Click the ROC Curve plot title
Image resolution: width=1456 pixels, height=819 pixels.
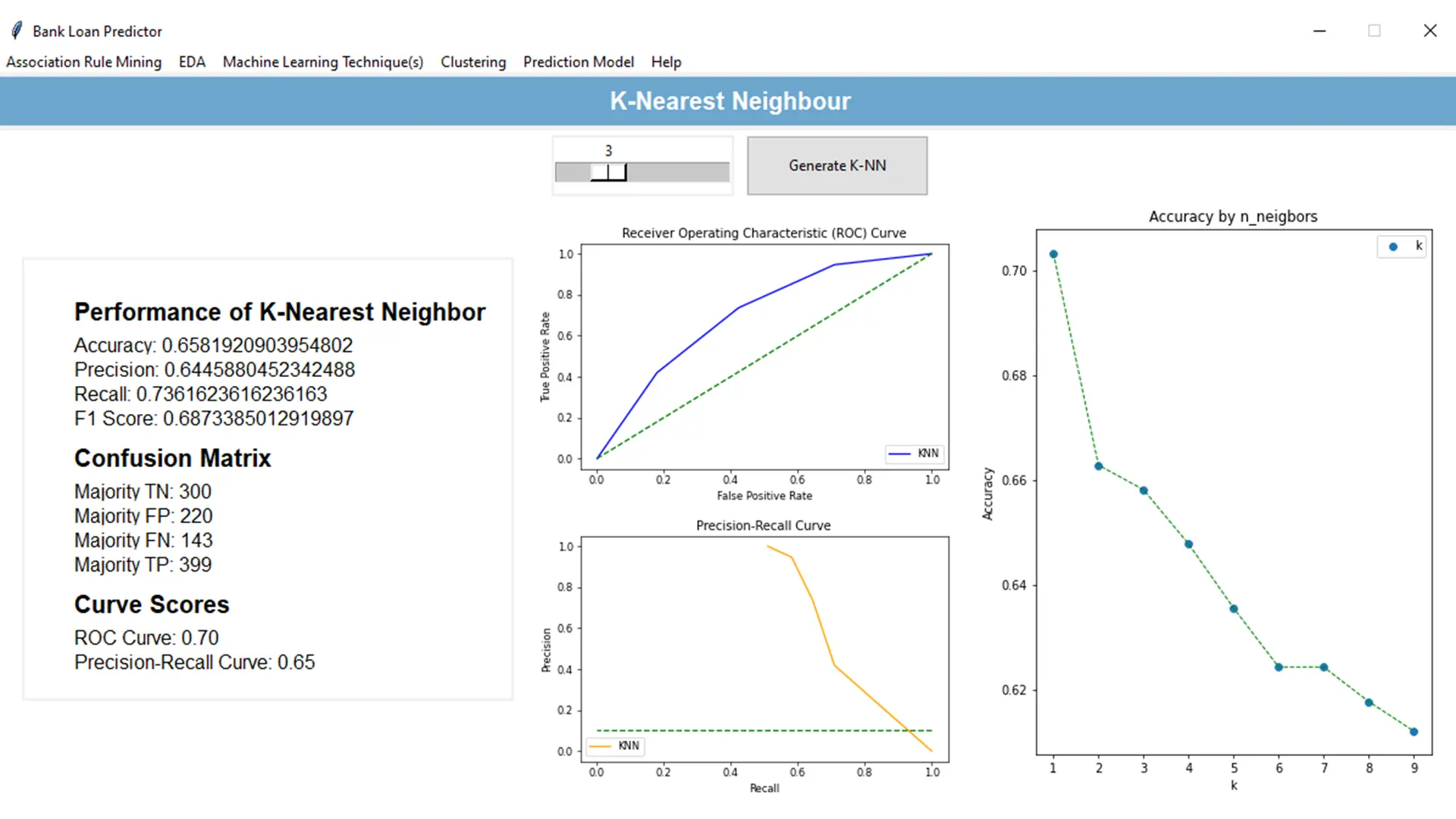point(764,233)
